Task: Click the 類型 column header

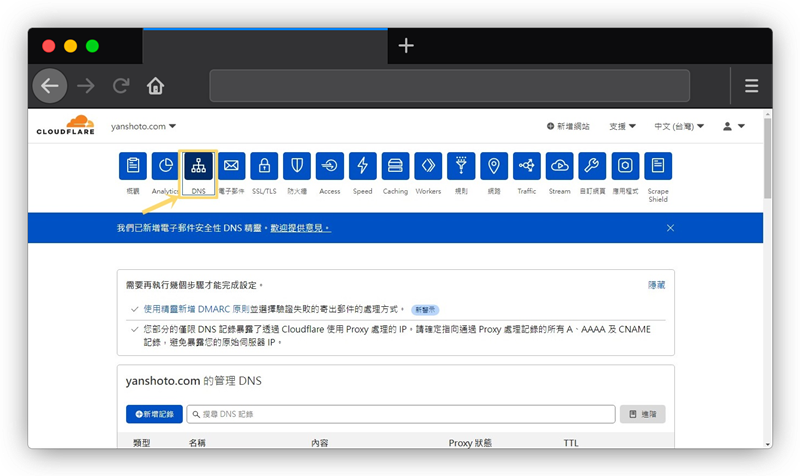Action: pos(141,443)
